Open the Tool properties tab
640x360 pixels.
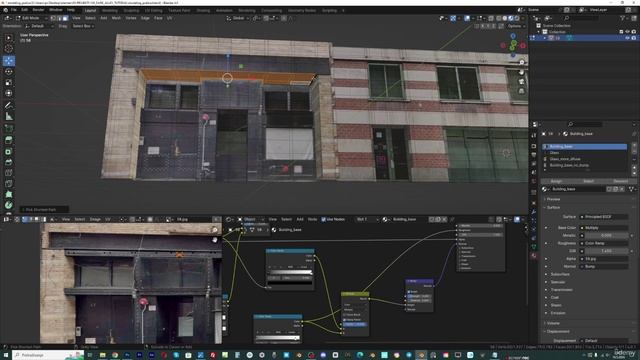[x=534, y=135]
